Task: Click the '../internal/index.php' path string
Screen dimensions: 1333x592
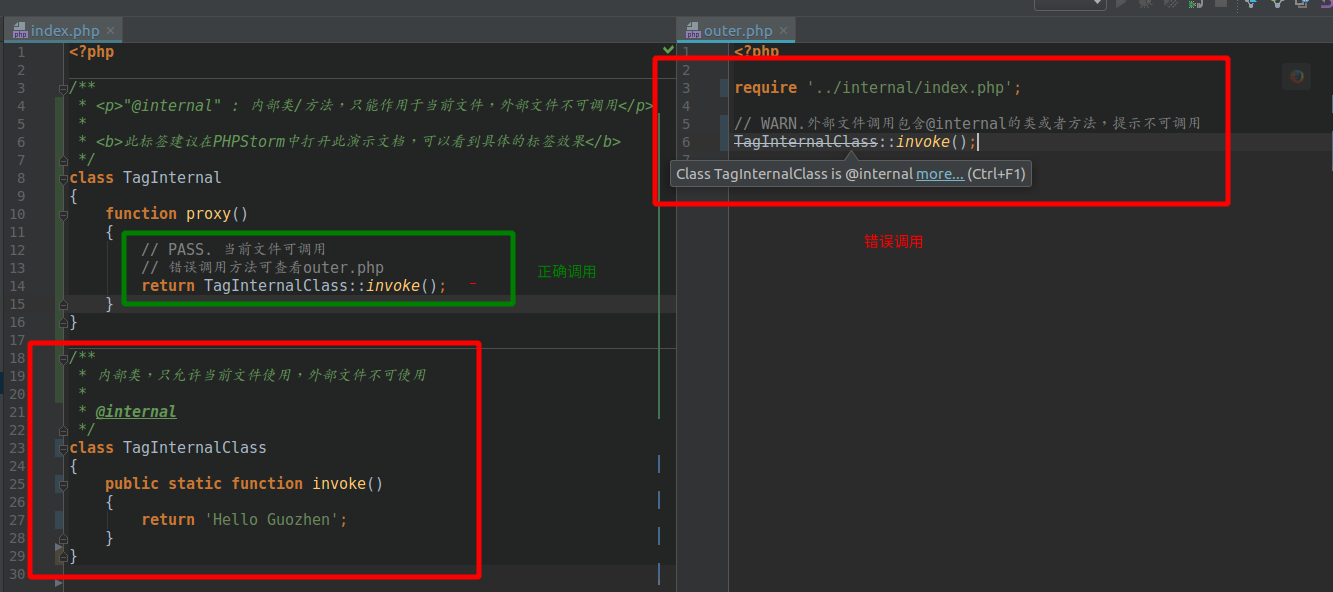Action: tap(910, 88)
